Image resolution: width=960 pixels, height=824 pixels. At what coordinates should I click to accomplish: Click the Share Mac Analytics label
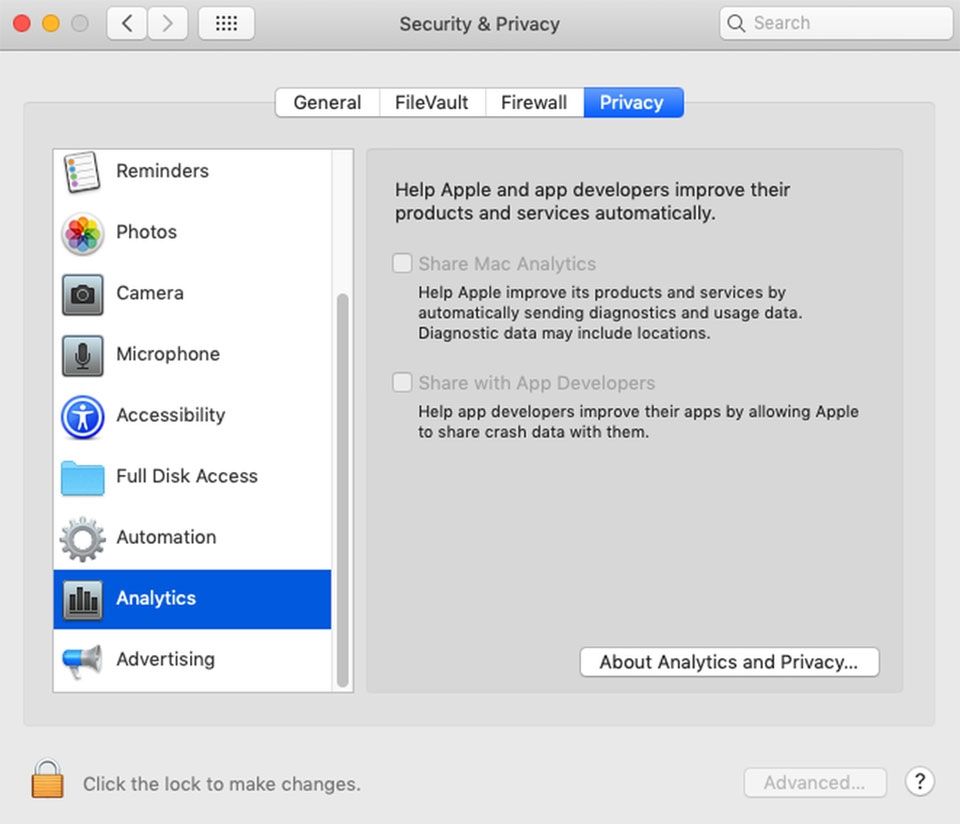pos(507,264)
